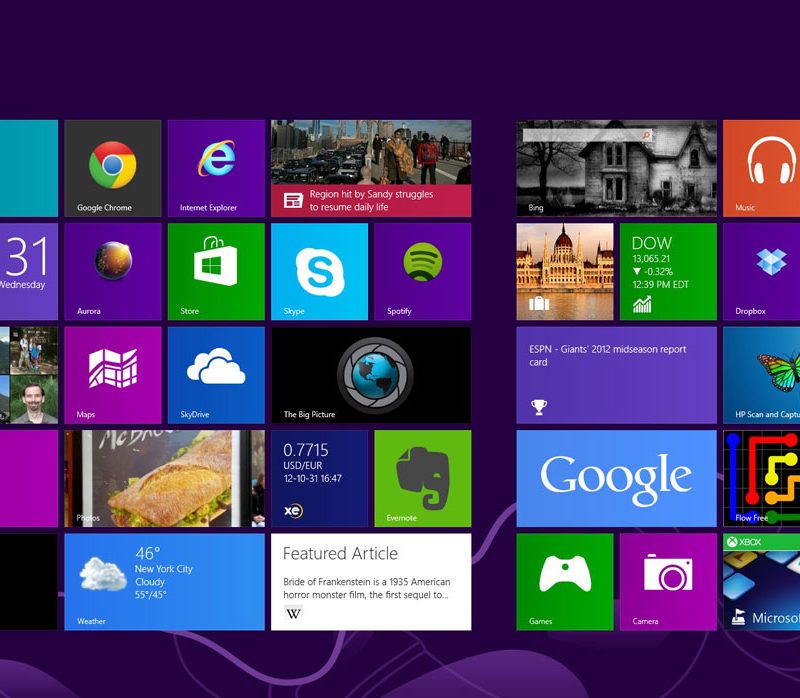
Task: Launch the Skype tile
Action: click(x=319, y=270)
